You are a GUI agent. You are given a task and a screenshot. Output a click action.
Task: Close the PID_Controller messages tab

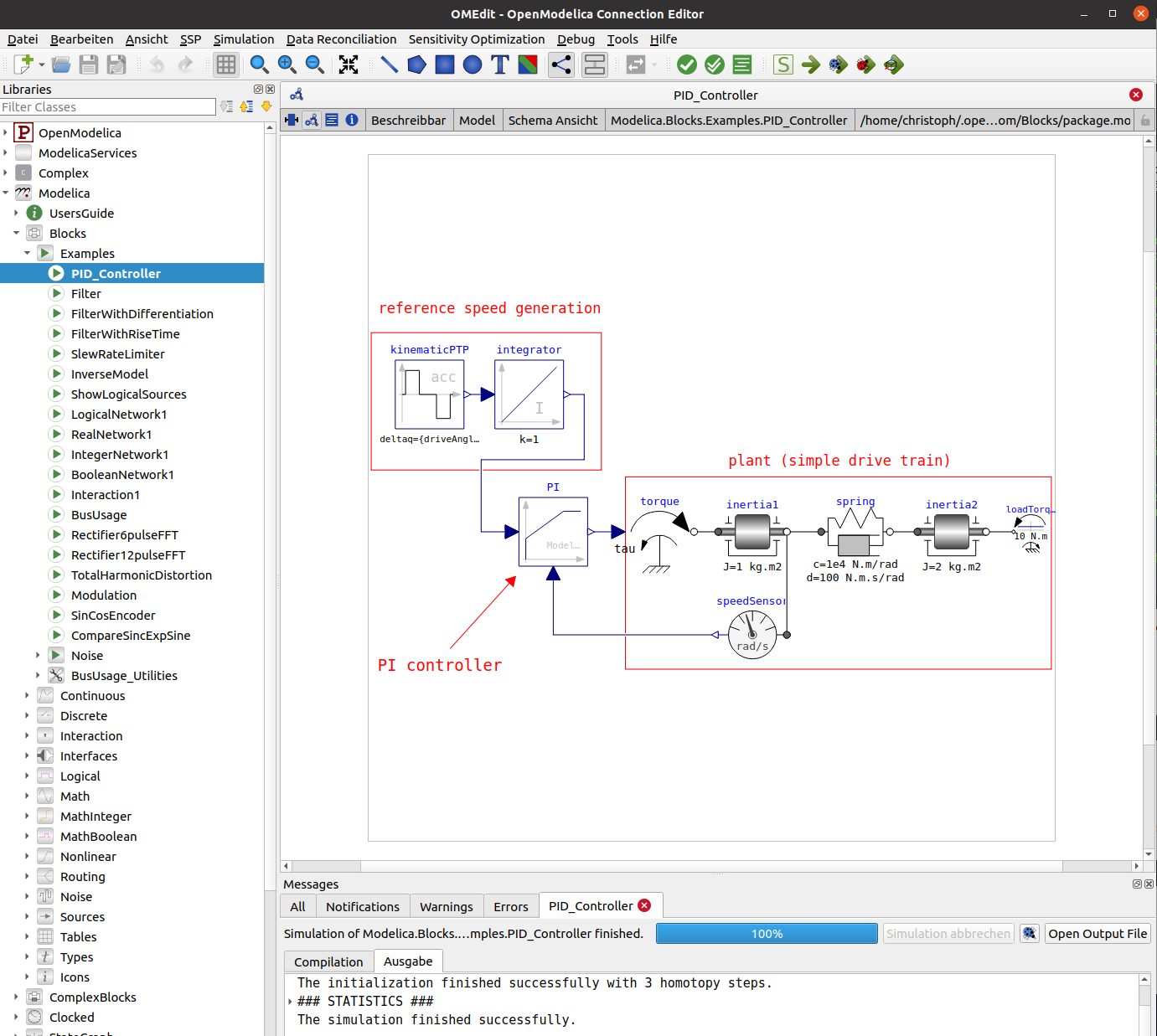tap(644, 905)
